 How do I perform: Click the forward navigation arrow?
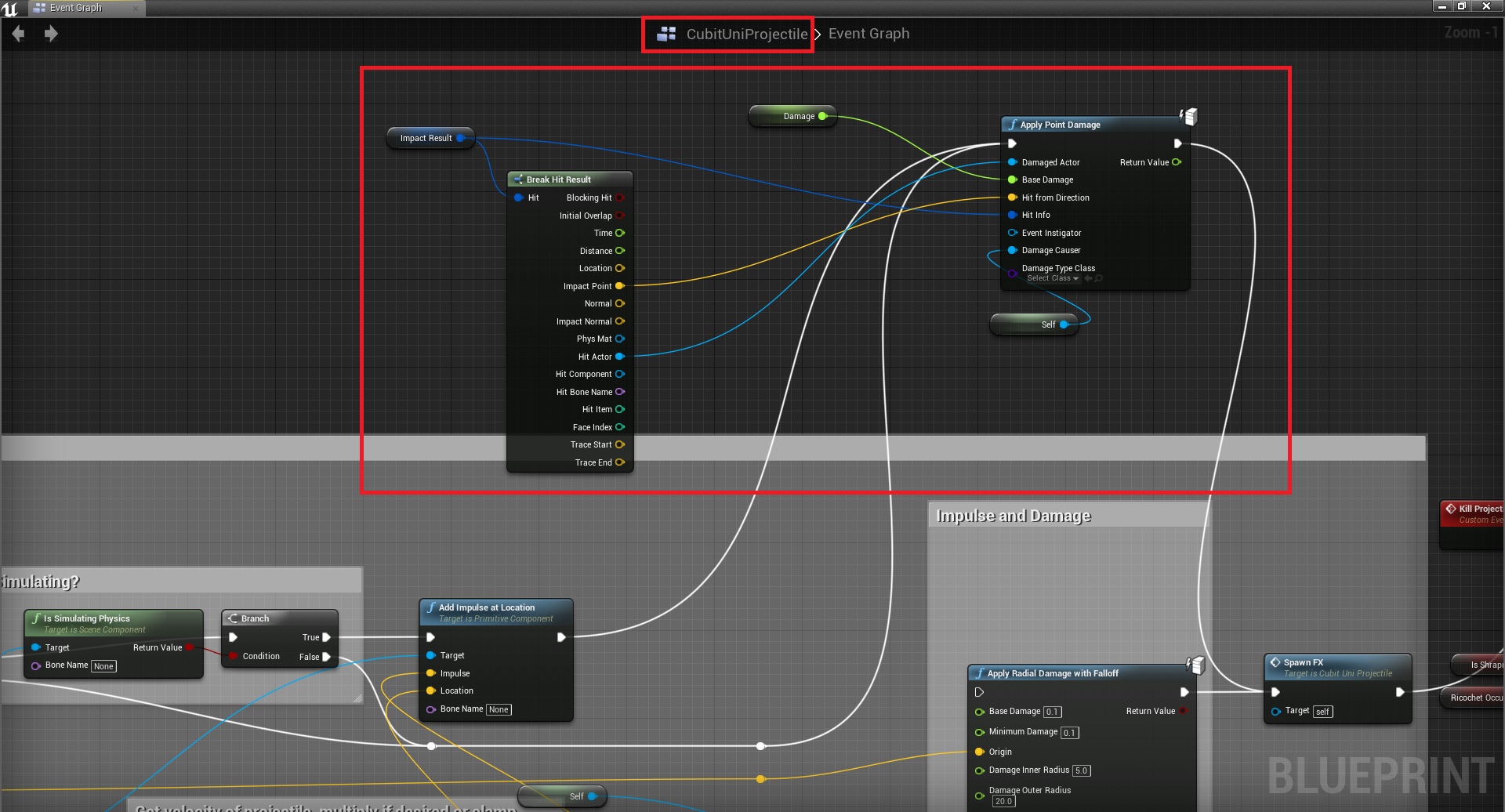(x=52, y=33)
